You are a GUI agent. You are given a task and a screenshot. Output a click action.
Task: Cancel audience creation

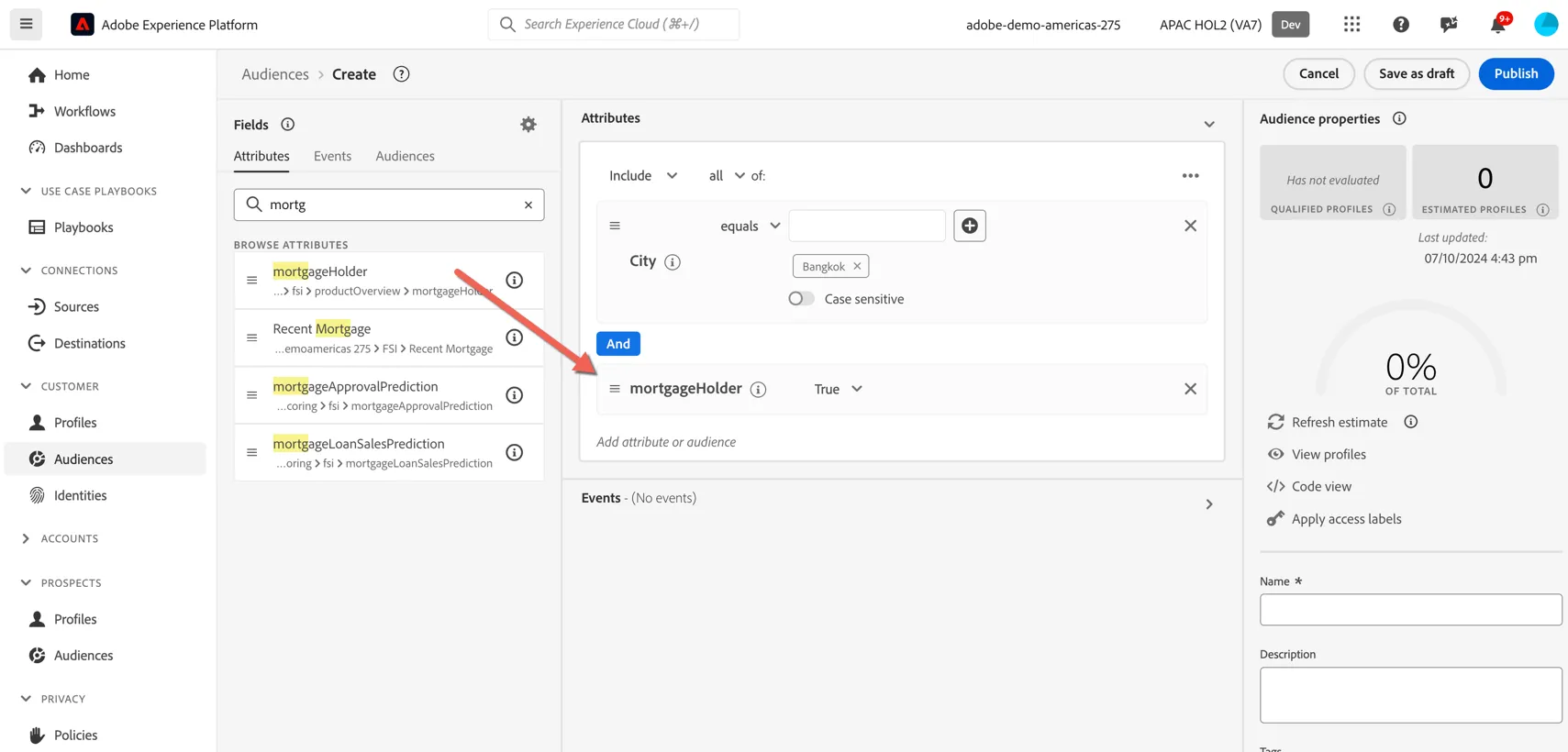click(1318, 73)
